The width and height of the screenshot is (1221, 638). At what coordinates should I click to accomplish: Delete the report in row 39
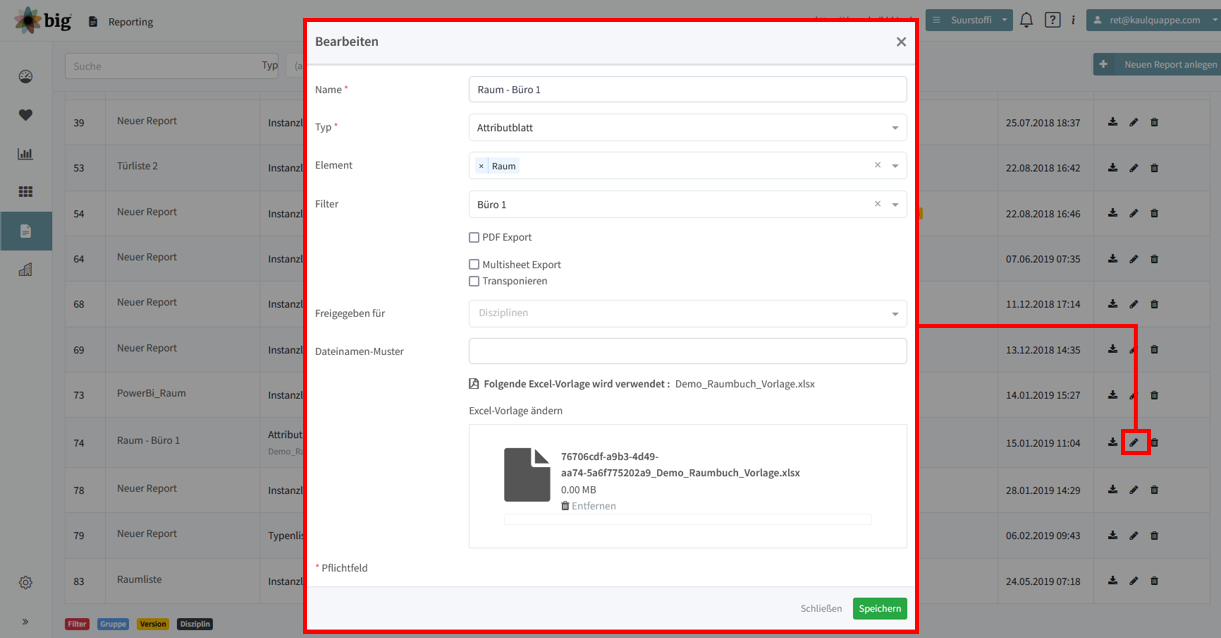pos(1154,122)
